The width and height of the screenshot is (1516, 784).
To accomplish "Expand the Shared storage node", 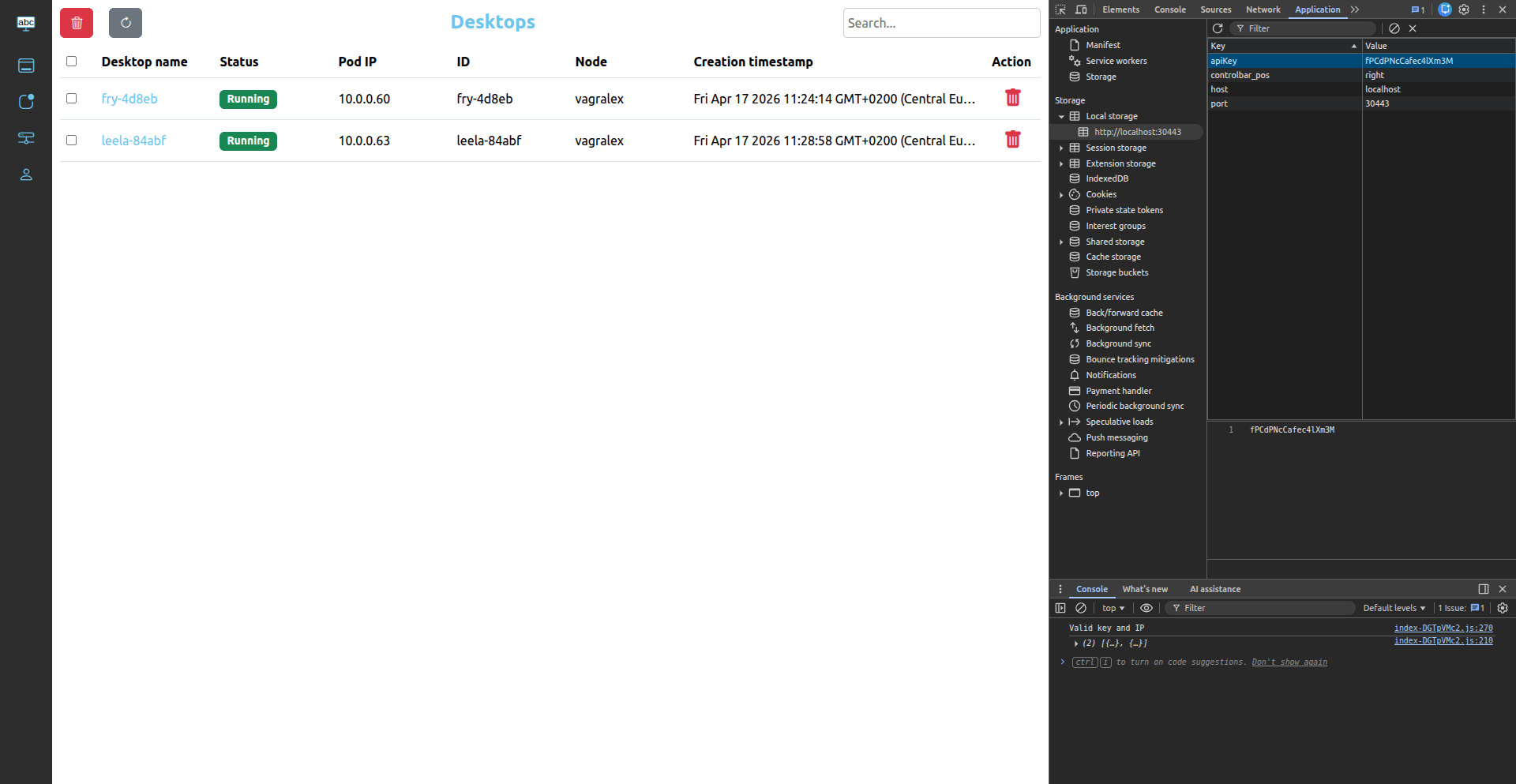I will coord(1061,242).
